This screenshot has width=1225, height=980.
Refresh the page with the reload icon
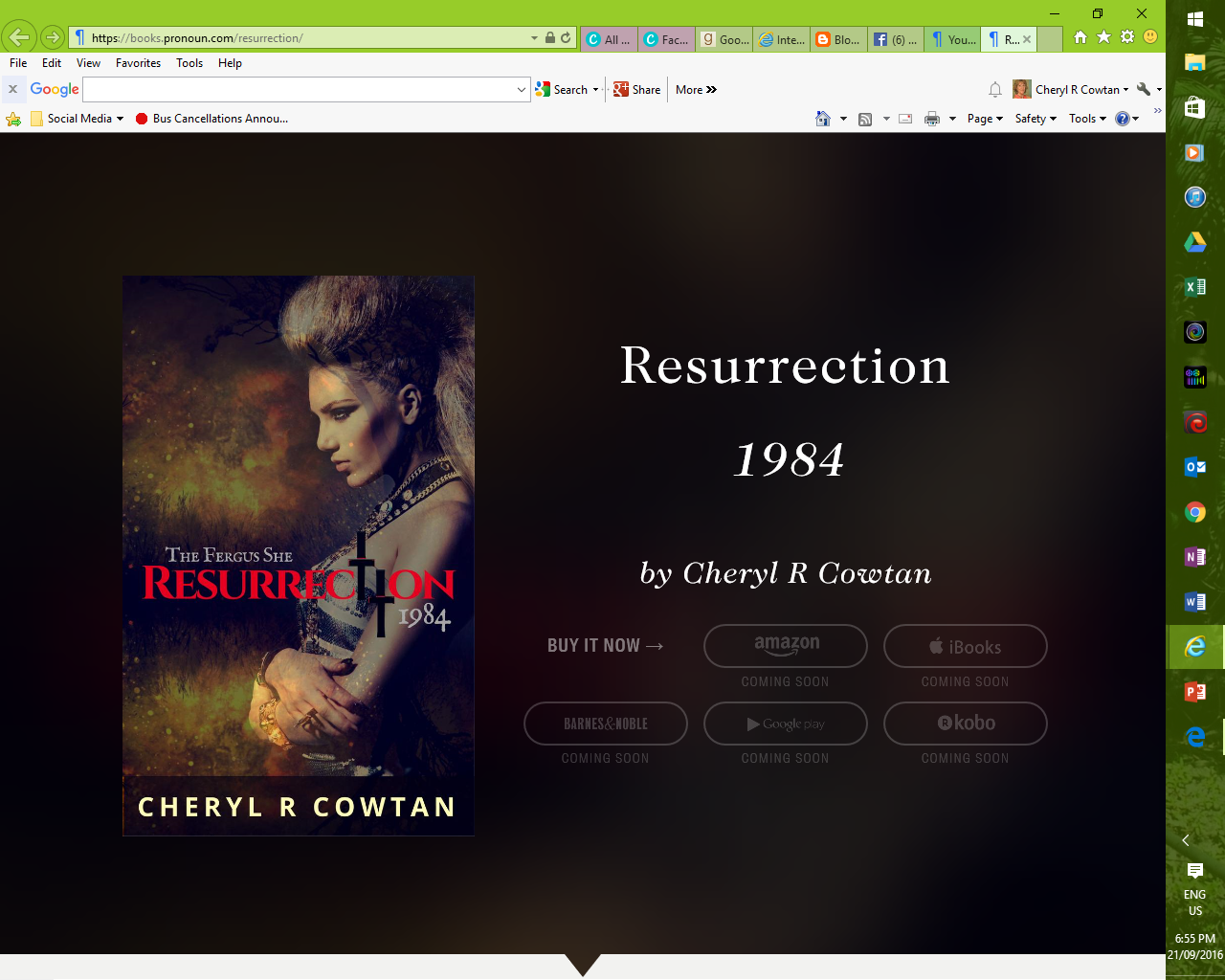tap(566, 38)
